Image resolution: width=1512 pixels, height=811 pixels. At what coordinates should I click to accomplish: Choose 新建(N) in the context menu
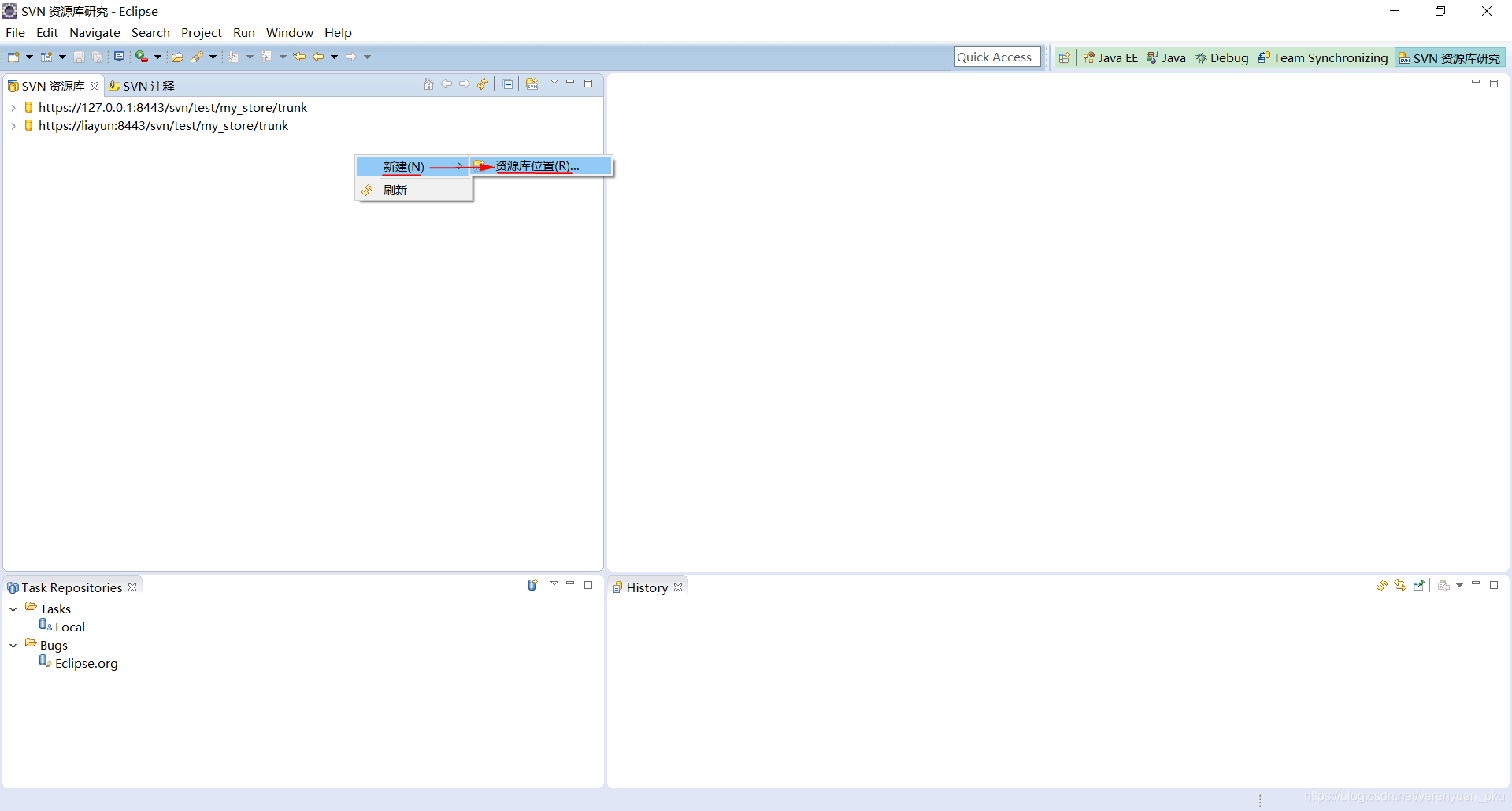(x=413, y=166)
